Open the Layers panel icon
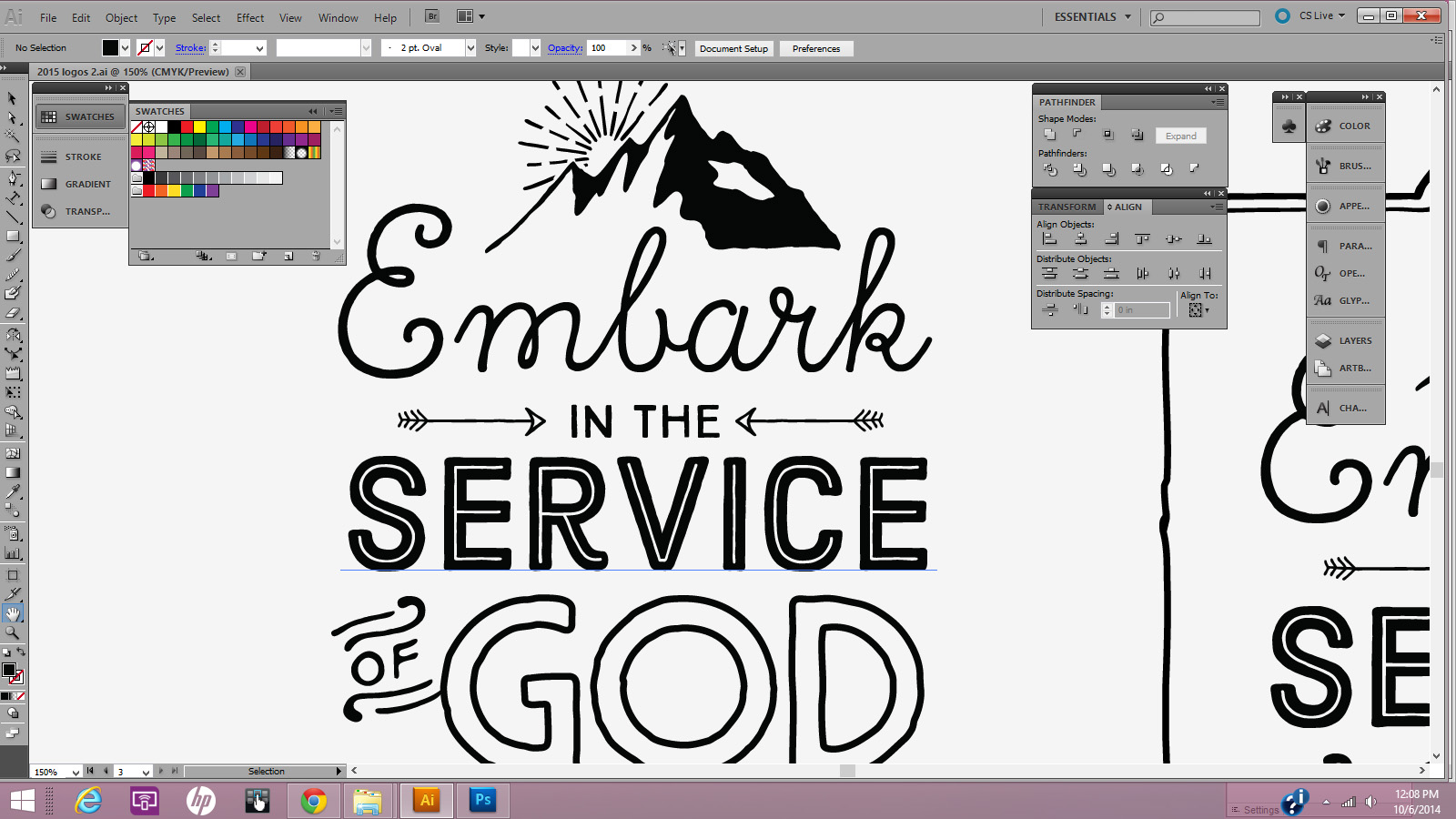This screenshot has height=819, width=1456. click(x=1345, y=340)
